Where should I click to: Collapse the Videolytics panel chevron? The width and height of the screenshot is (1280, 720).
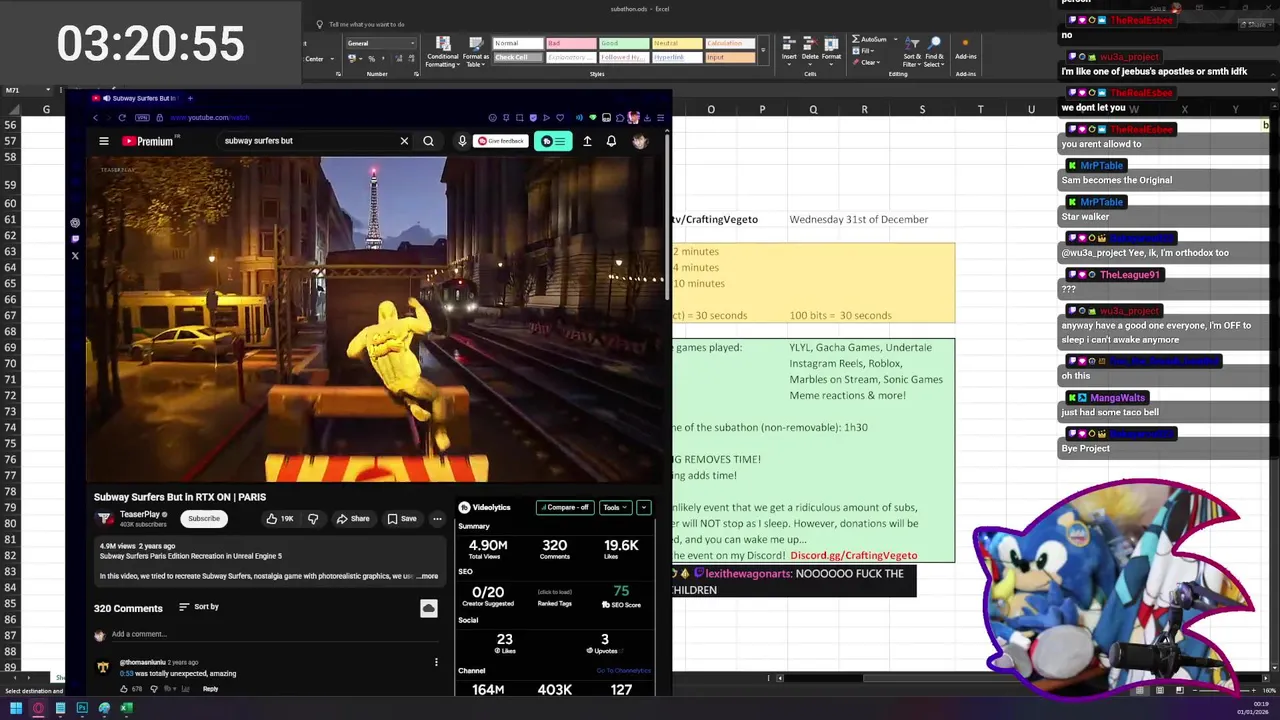click(x=643, y=507)
